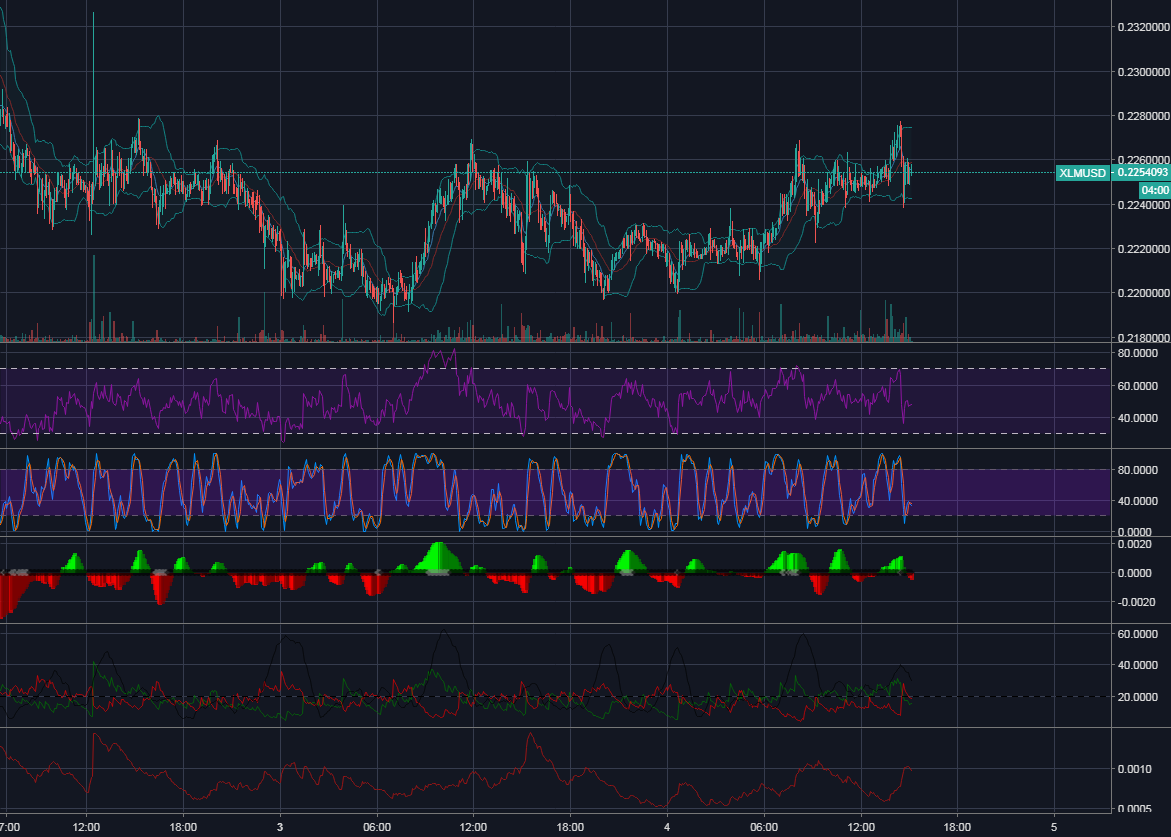The width and height of the screenshot is (1171, 837).
Task: Click the day 3 date label
Action: (280, 827)
